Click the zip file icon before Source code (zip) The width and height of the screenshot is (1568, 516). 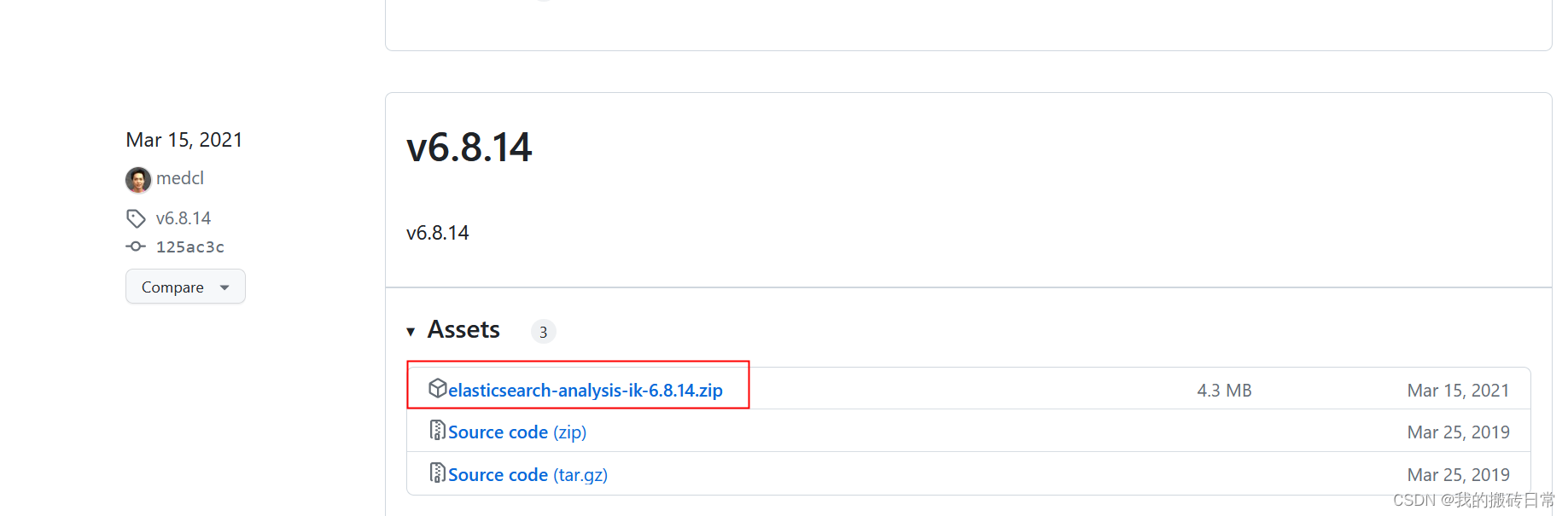point(438,431)
